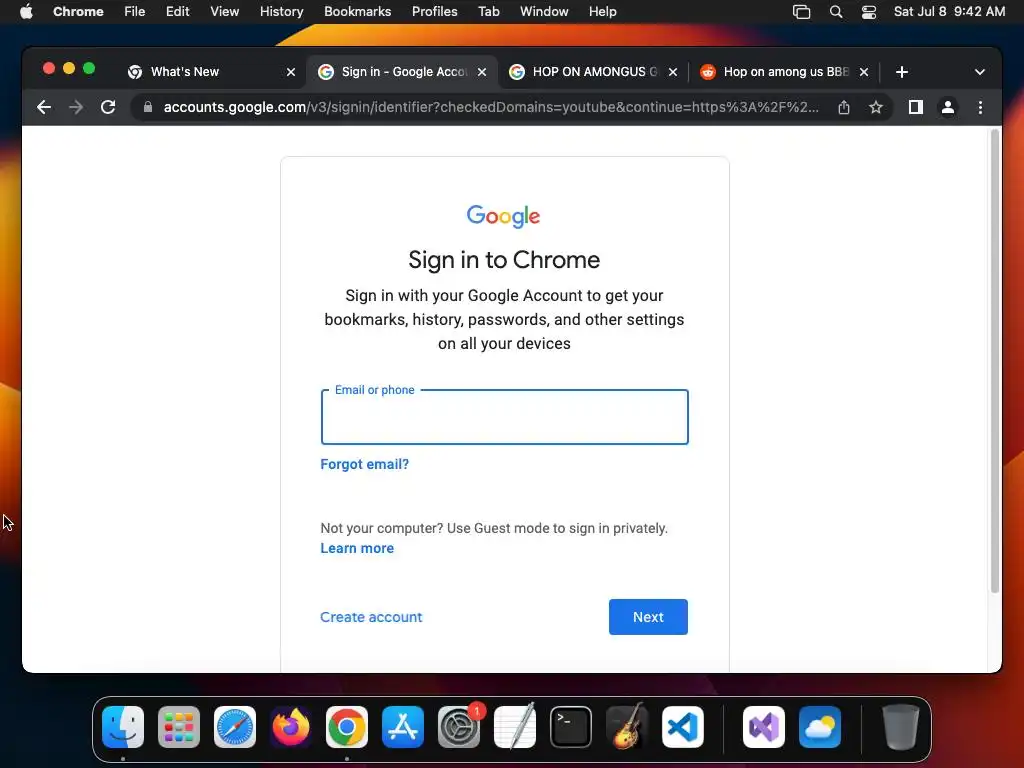Bookmark this page with the star icon
The image size is (1024, 768).
[x=876, y=107]
